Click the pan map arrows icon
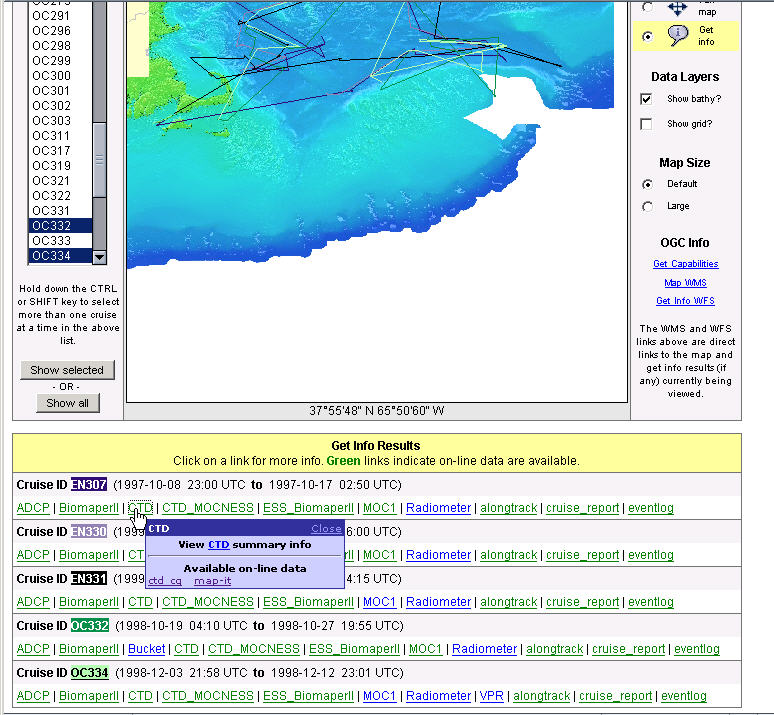Image resolution: width=774 pixels, height=715 pixels. [x=679, y=8]
